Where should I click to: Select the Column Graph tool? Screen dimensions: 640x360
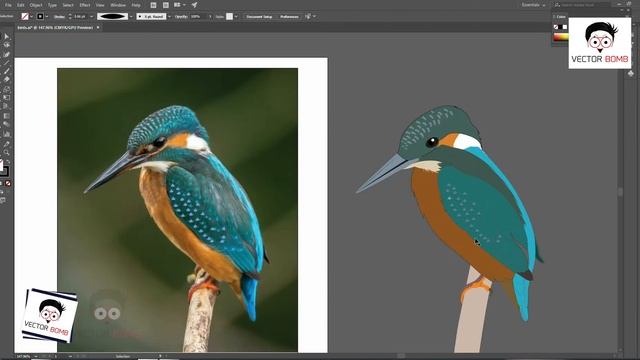(7, 134)
